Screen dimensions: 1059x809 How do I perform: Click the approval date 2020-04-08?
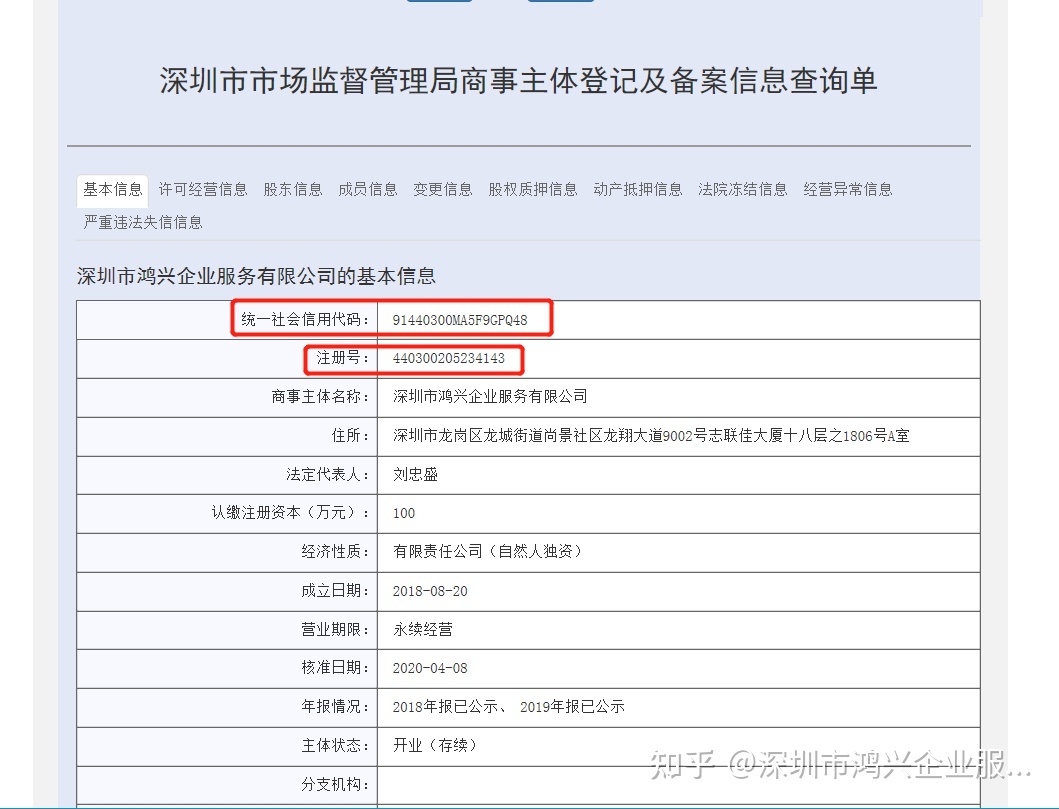pyautogui.click(x=430, y=668)
